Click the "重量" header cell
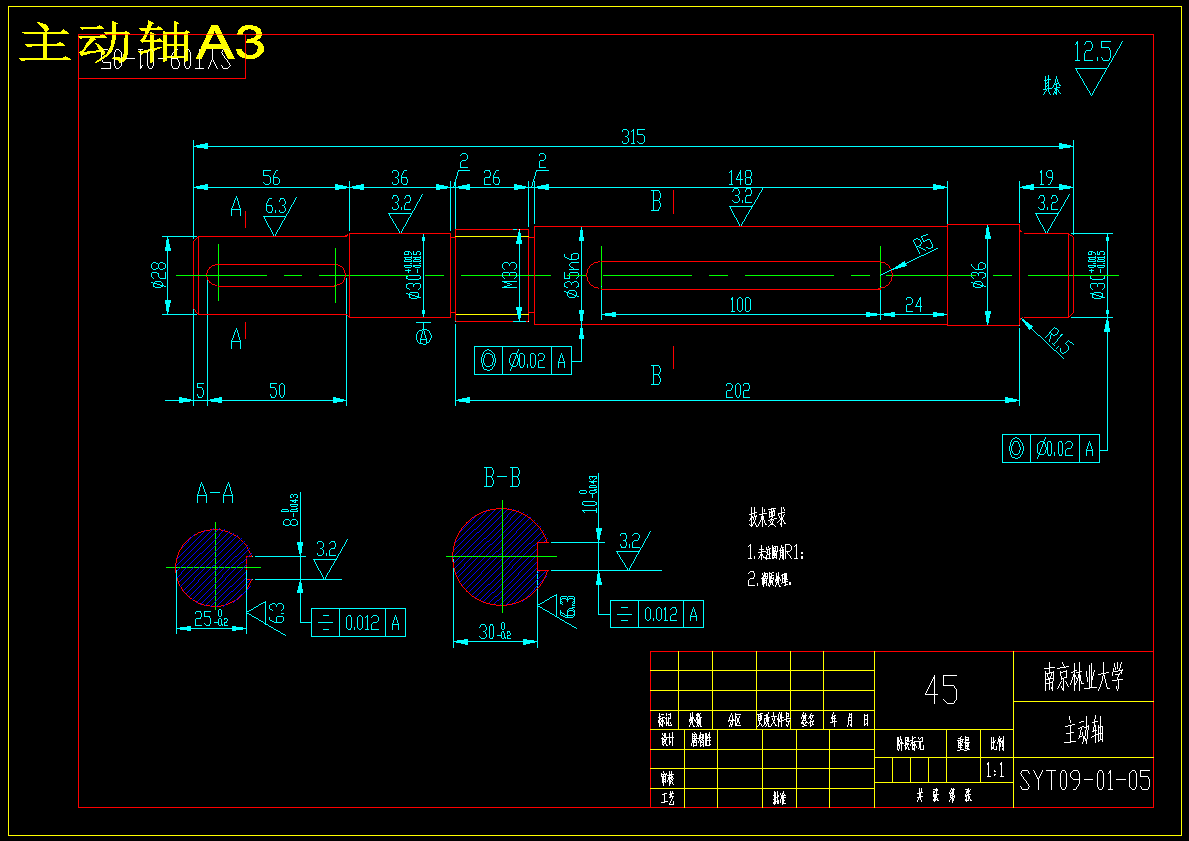1189x841 pixels. 963,745
